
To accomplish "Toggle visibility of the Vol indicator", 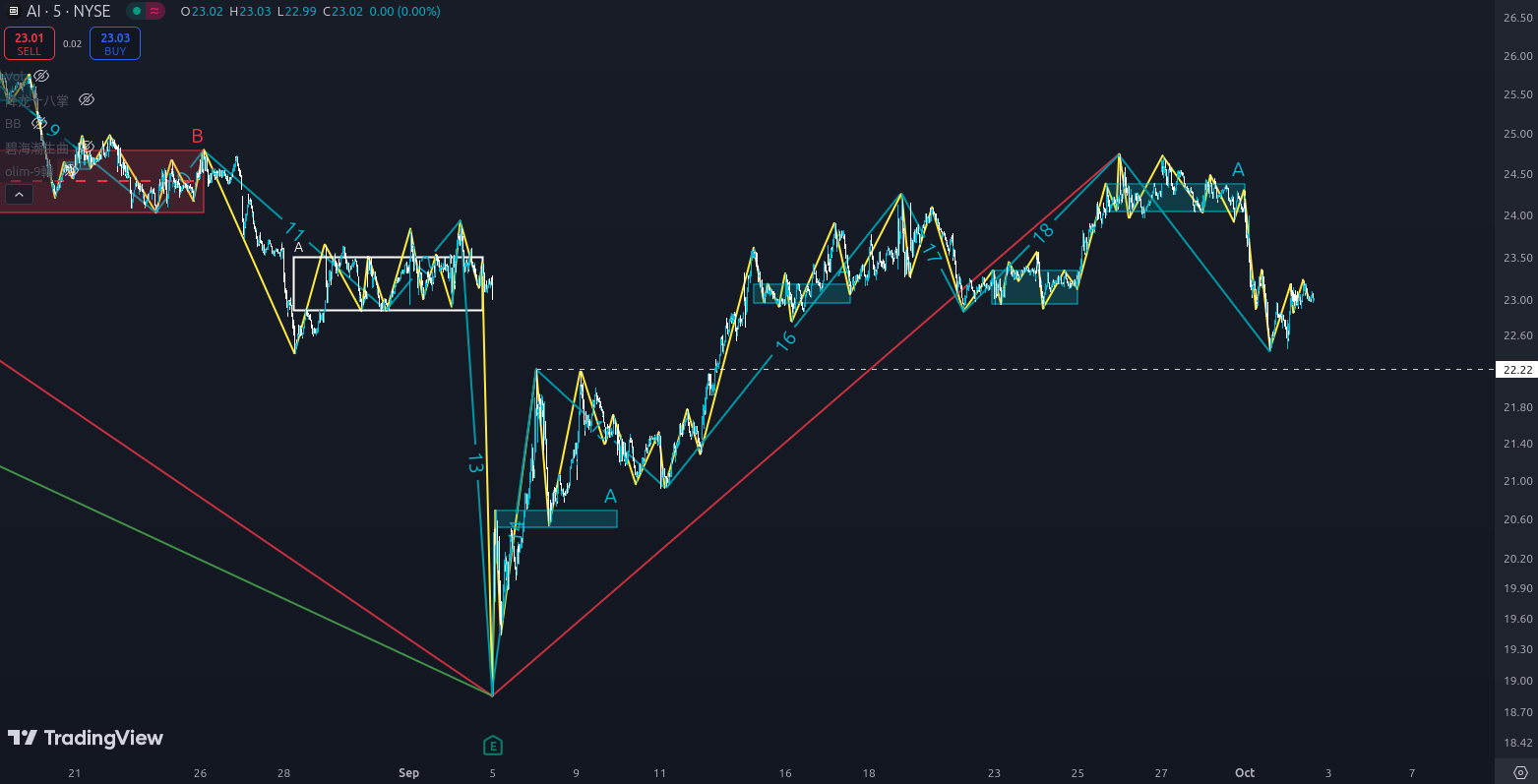I will point(41,76).
